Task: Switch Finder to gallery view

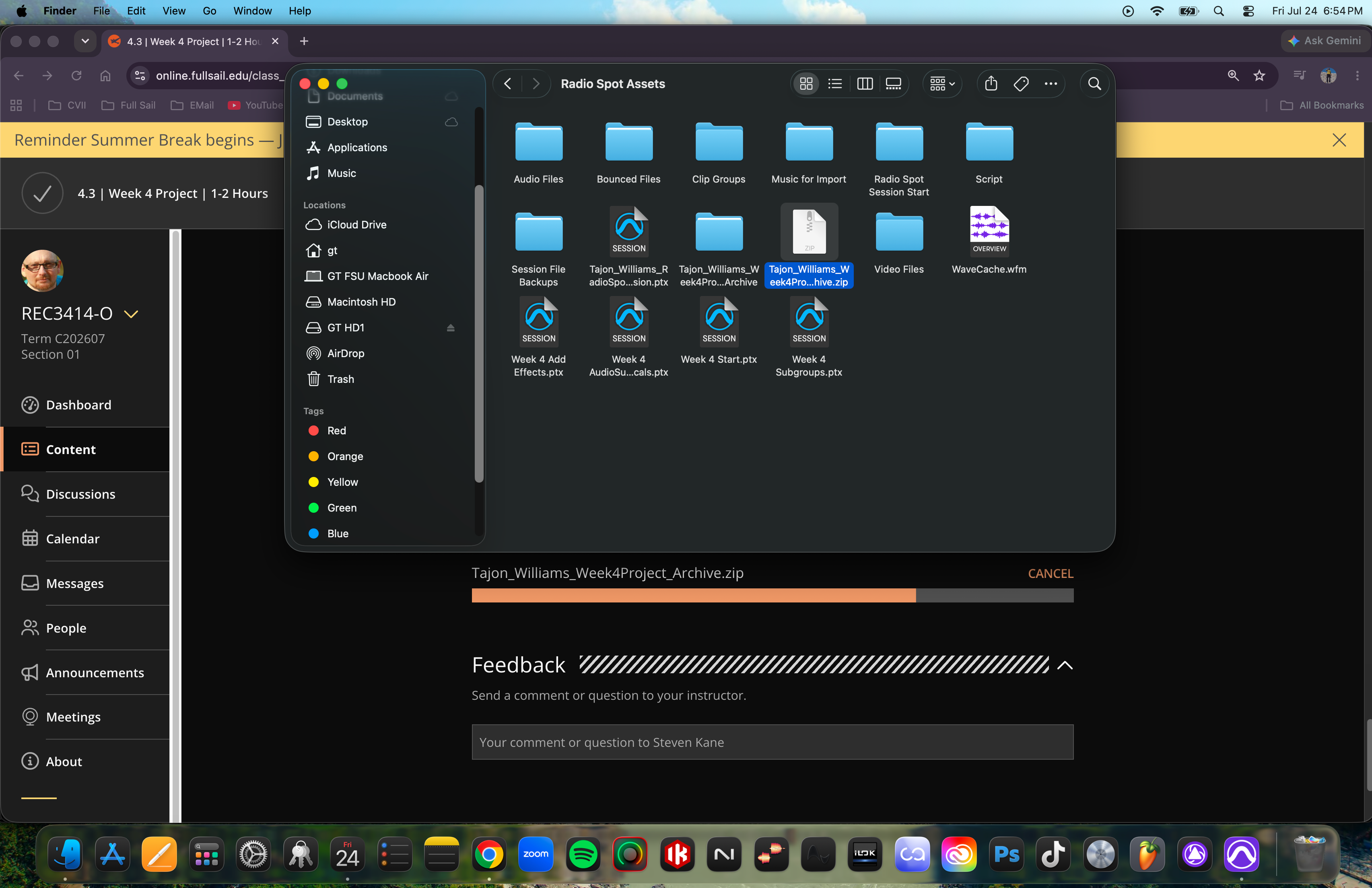Action: point(893,84)
